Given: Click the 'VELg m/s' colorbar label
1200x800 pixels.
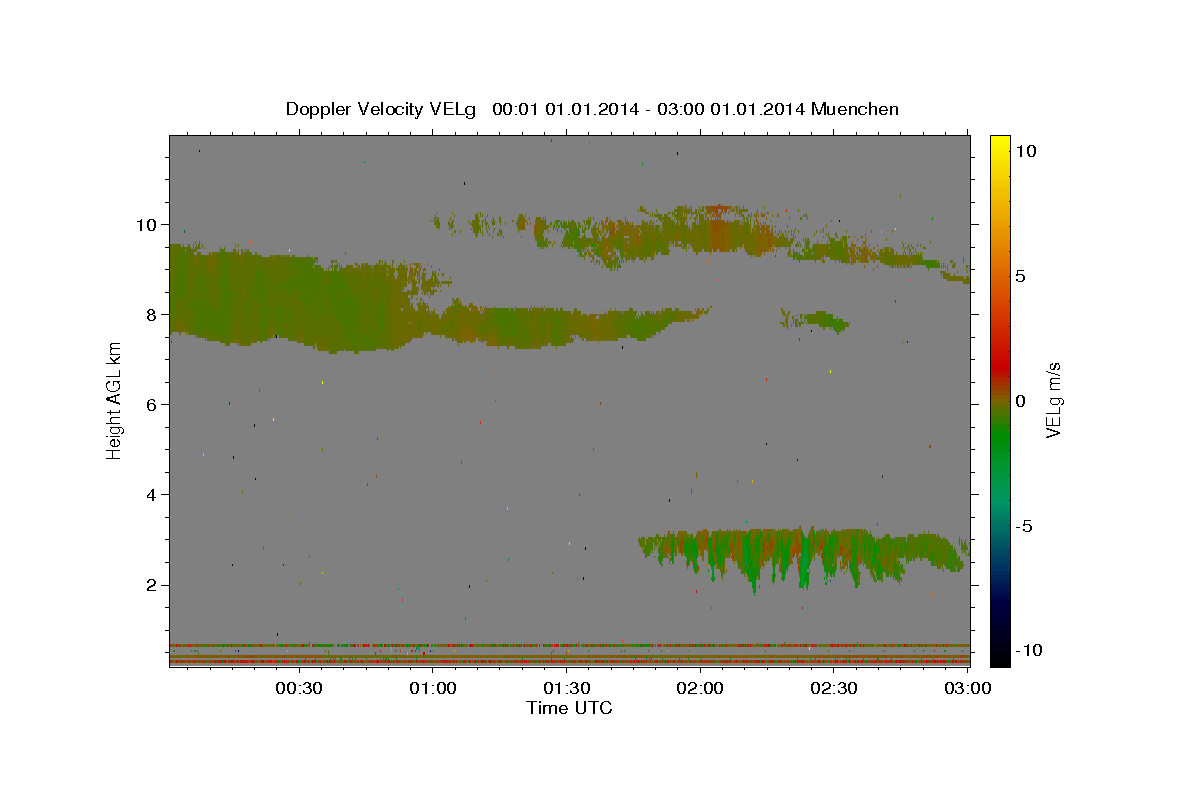Looking at the screenshot, I should pyautogui.click(x=1053, y=400).
